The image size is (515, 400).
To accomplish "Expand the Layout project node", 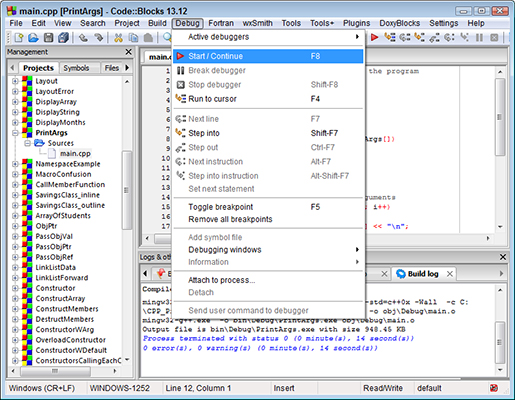I will coord(15,81).
